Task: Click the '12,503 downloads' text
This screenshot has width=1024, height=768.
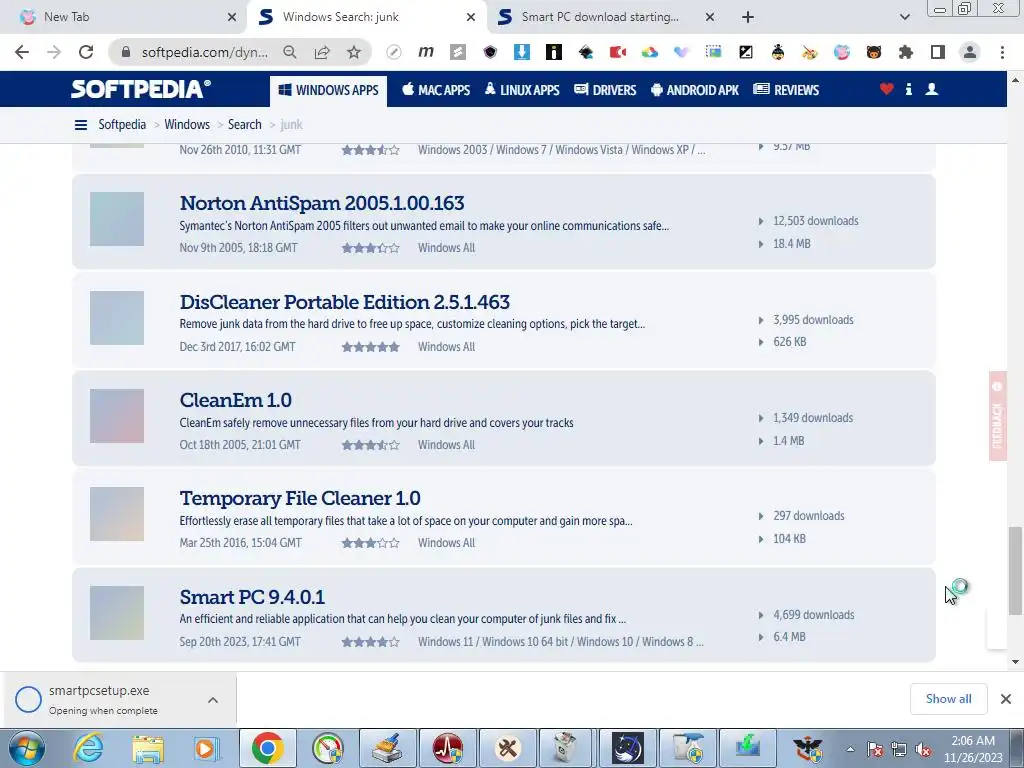Action: pyautogui.click(x=816, y=221)
